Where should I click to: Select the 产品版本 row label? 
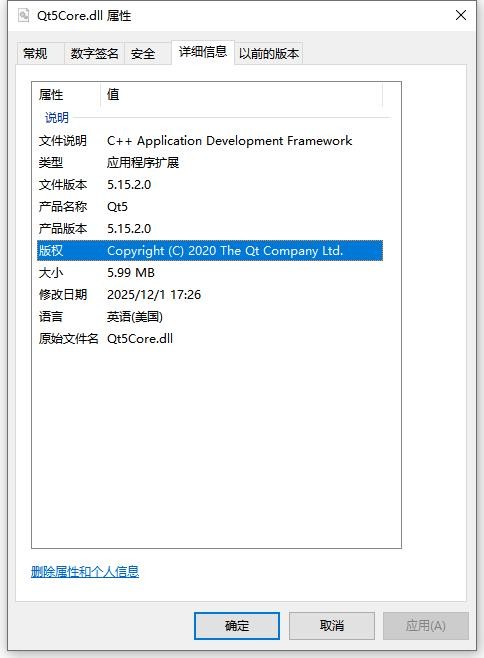pyautogui.click(x=63, y=229)
